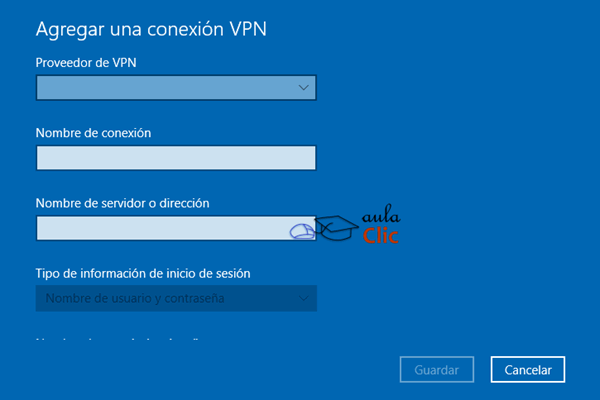The width and height of the screenshot is (600, 400).
Task: Cancel the VPN dialog with Cancelar
Action: click(x=528, y=370)
